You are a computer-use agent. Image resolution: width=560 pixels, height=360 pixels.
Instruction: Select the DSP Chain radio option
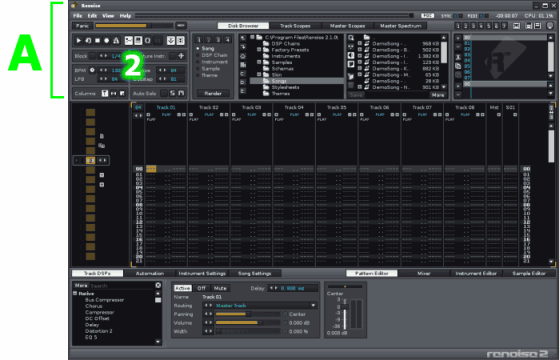[212, 55]
